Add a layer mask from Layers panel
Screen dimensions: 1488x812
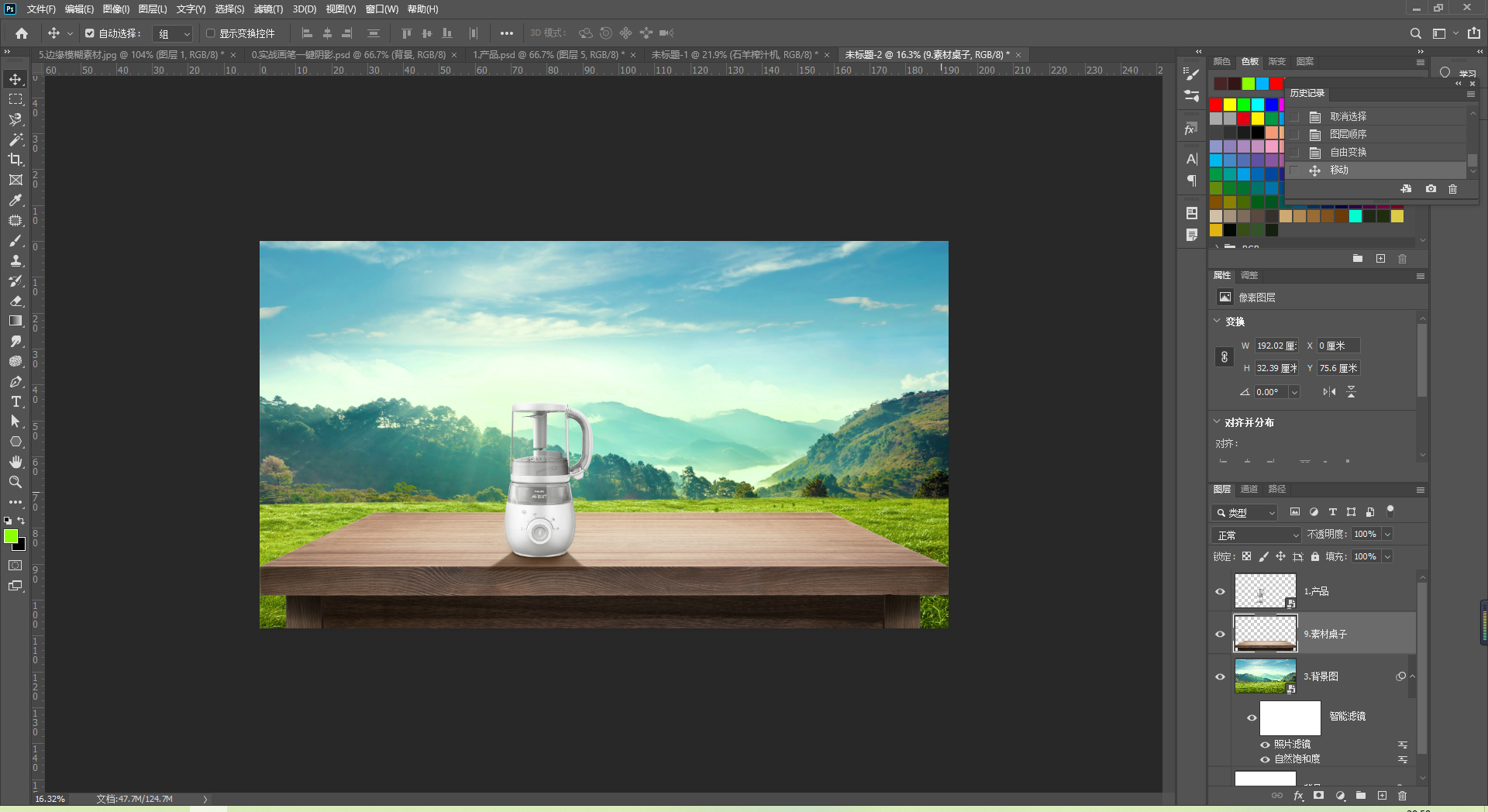point(1319,796)
